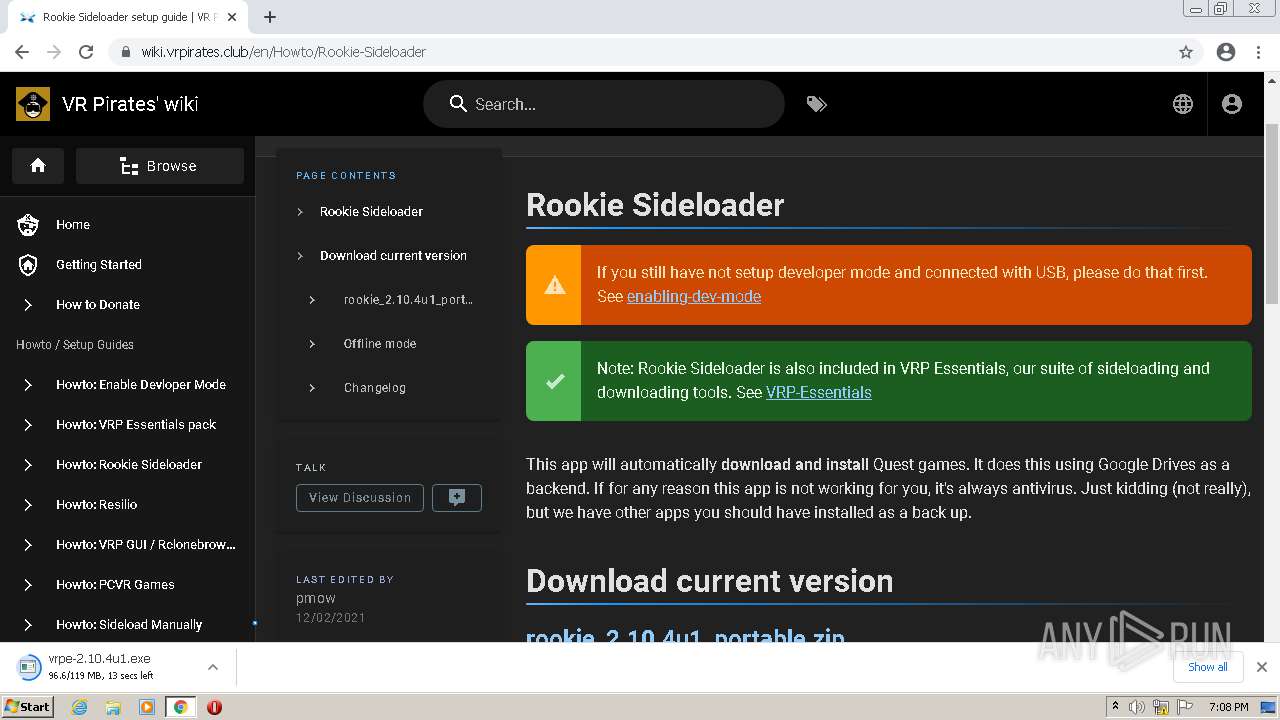
Task: Click the orange warning alert icon
Action: [x=554, y=285]
